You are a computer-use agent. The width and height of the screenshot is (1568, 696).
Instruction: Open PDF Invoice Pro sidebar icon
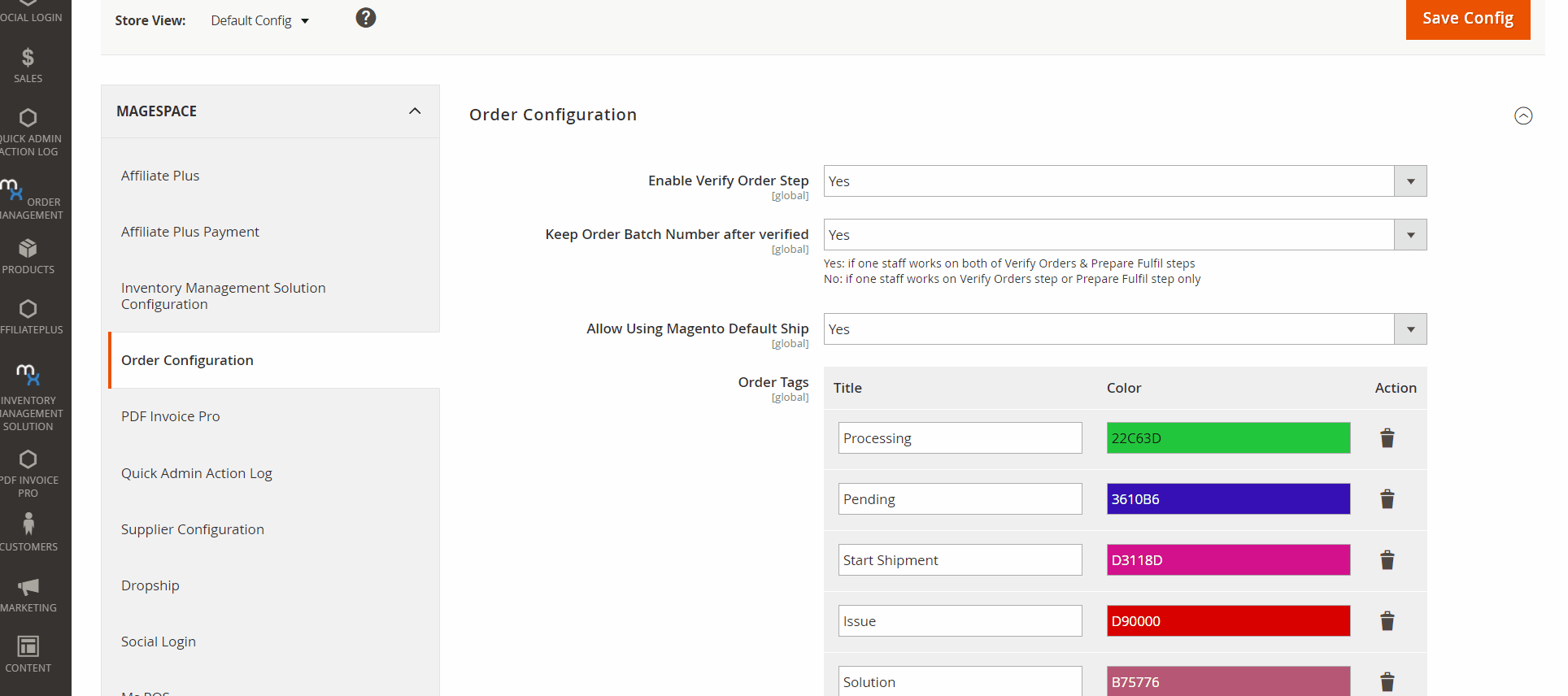pyautogui.click(x=28, y=473)
